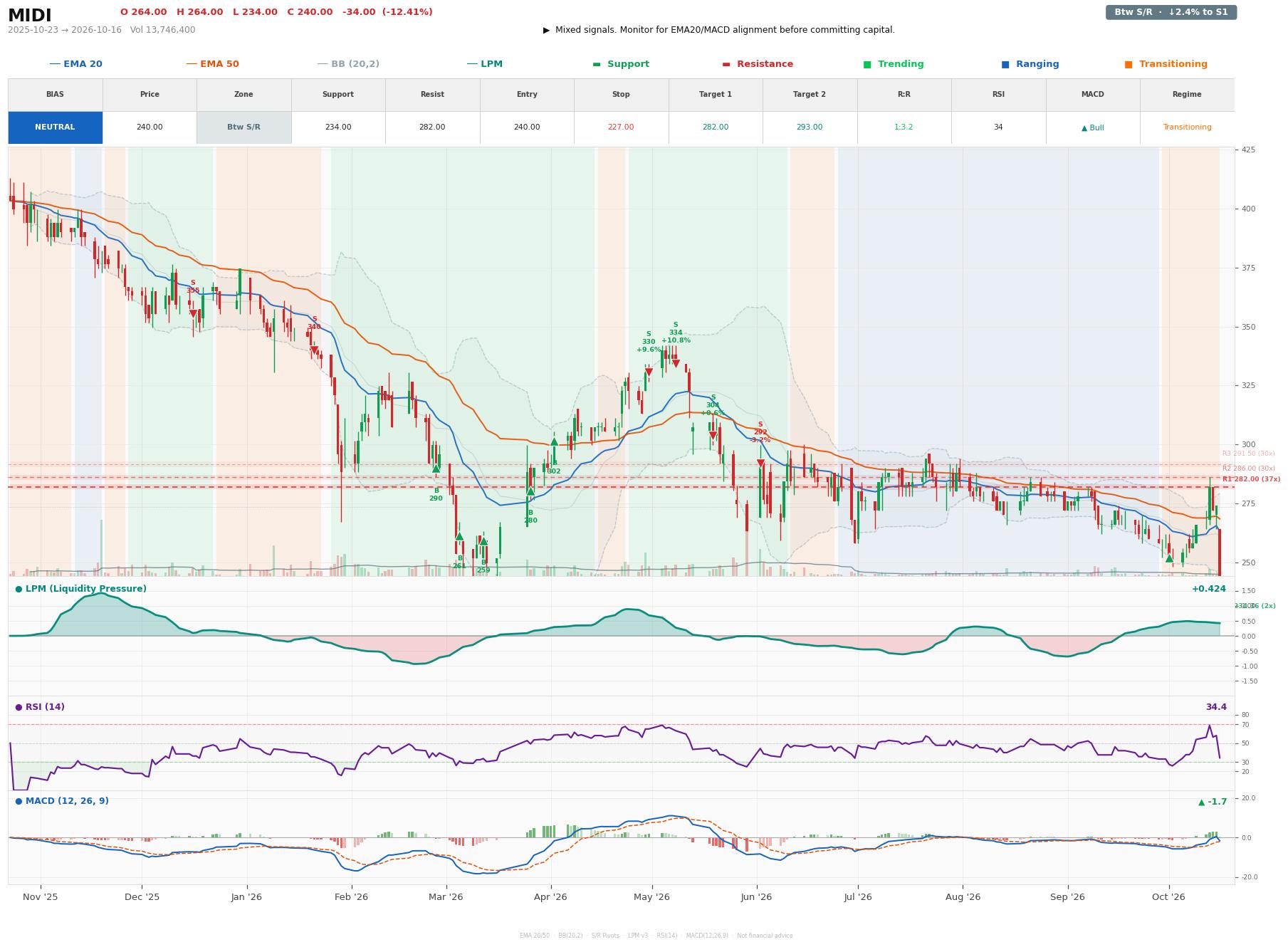The width and height of the screenshot is (1288, 947).
Task: Select the S 292 -3.2% sell marker
Action: point(760,464)
